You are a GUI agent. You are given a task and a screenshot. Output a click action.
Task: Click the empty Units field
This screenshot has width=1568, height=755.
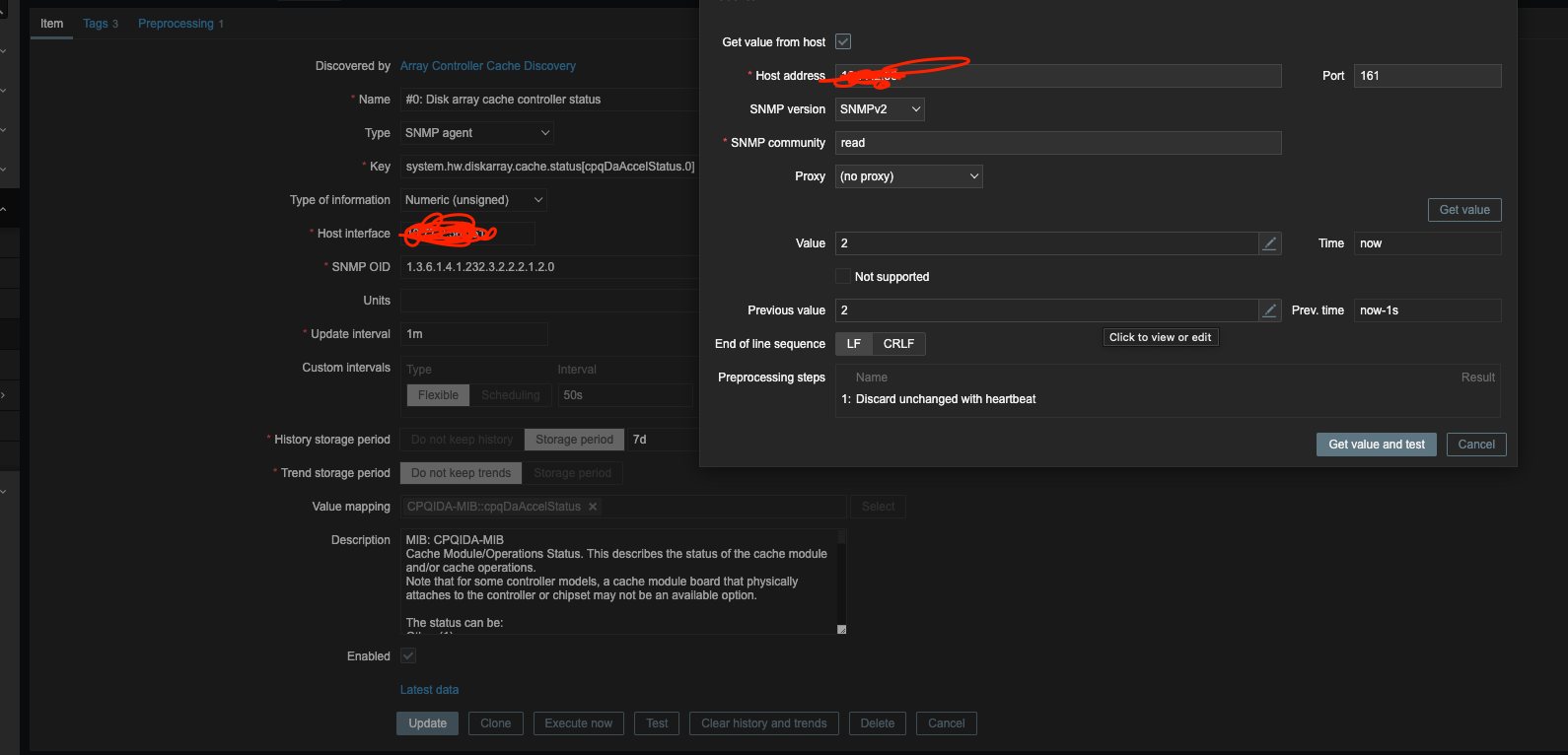[x=550, y=301]
